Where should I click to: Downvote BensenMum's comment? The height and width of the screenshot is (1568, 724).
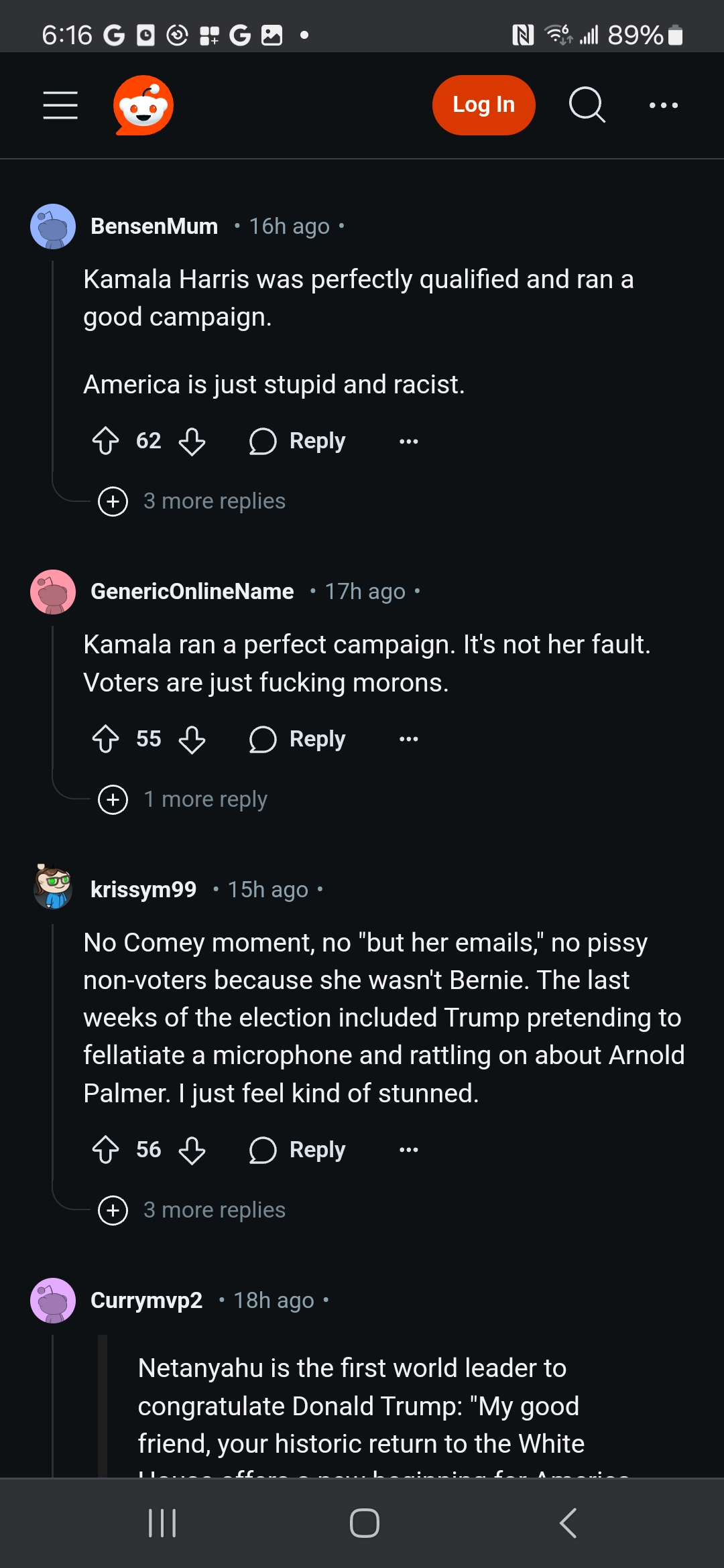pyautogui.click(x=192, y=441)
